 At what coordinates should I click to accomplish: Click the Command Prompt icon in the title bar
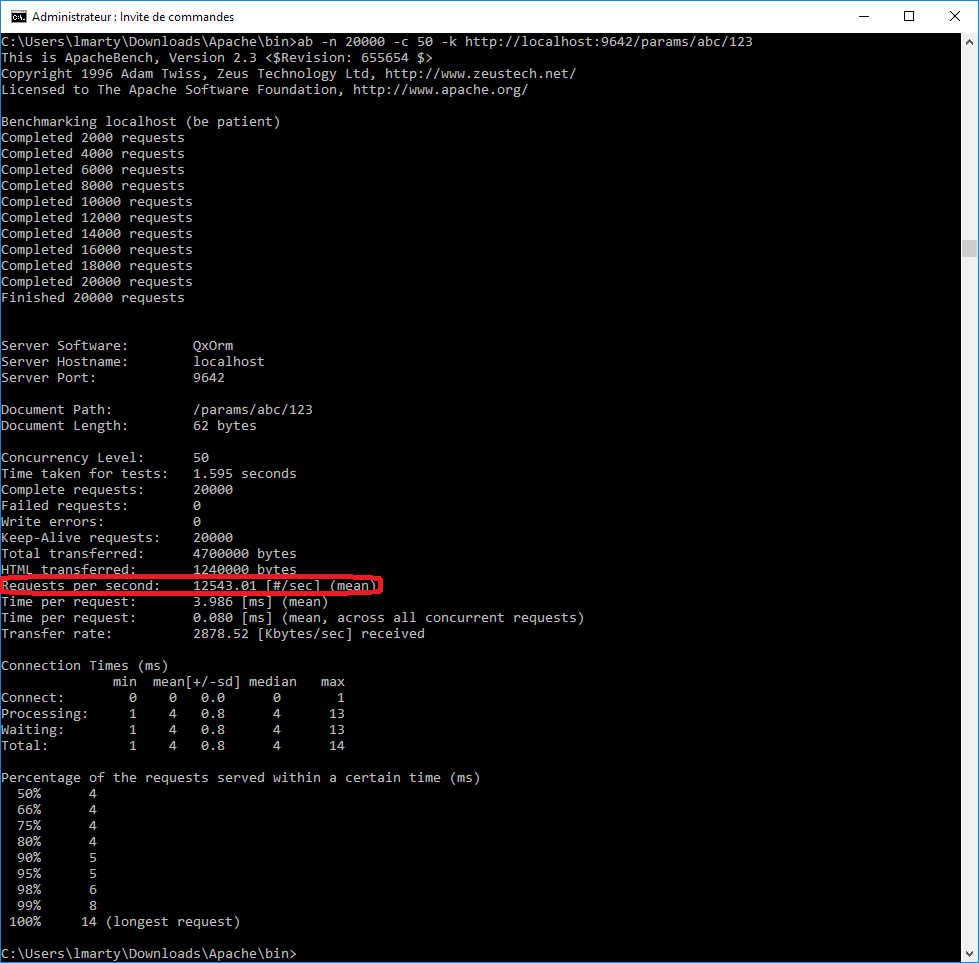pos(21,16)
